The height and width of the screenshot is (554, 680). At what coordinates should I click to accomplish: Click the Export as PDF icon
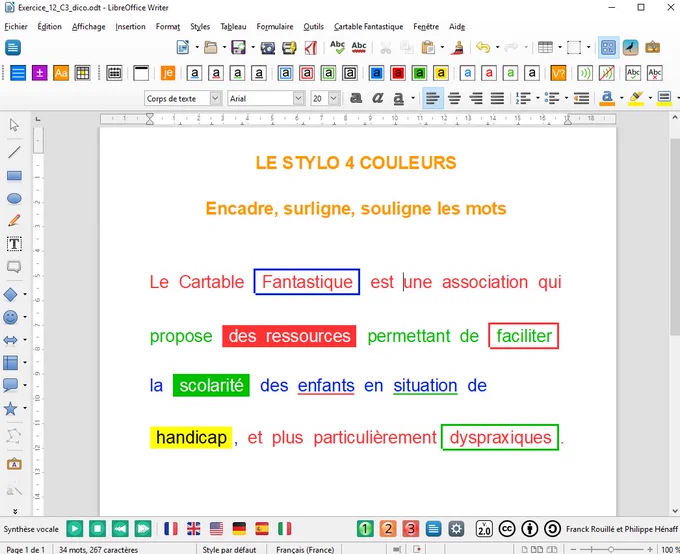pyautogui.click(x=311, y=47)
